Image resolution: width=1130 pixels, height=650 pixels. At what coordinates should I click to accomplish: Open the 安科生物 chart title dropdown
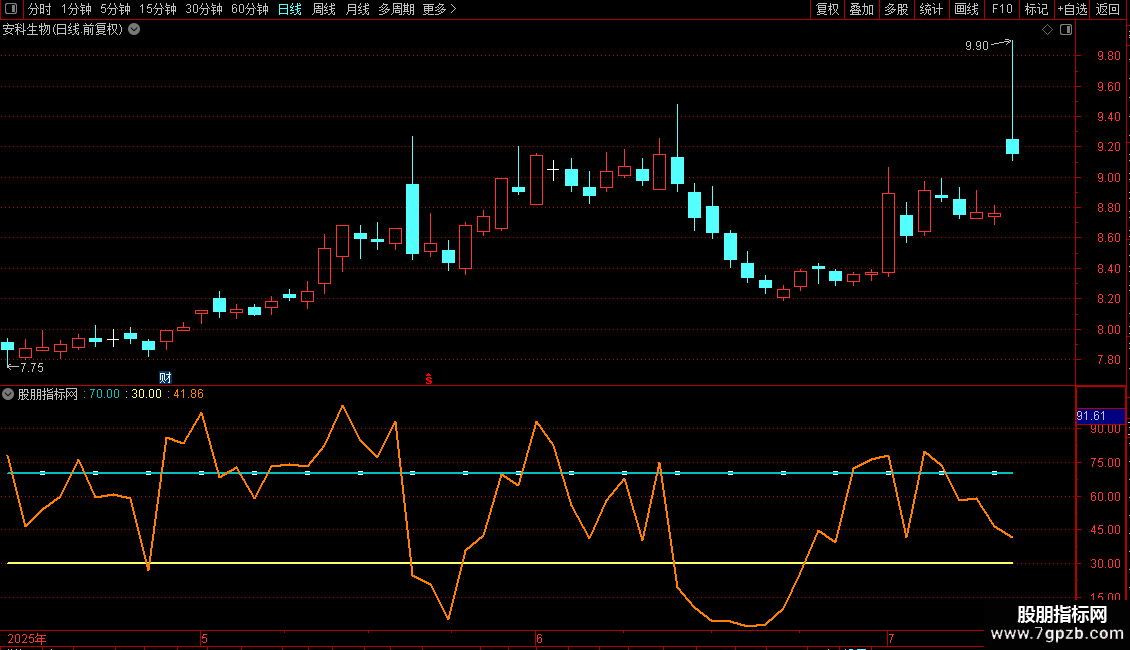click(x=134, y=30)
